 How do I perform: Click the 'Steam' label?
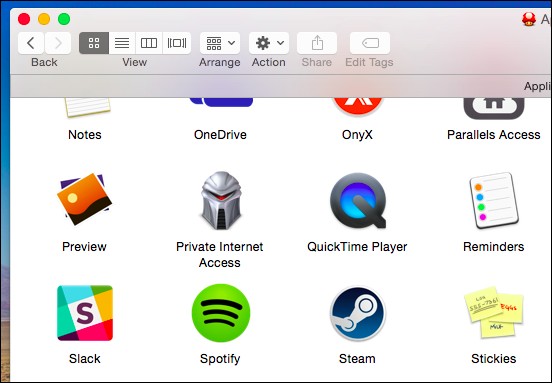[357, 359]
